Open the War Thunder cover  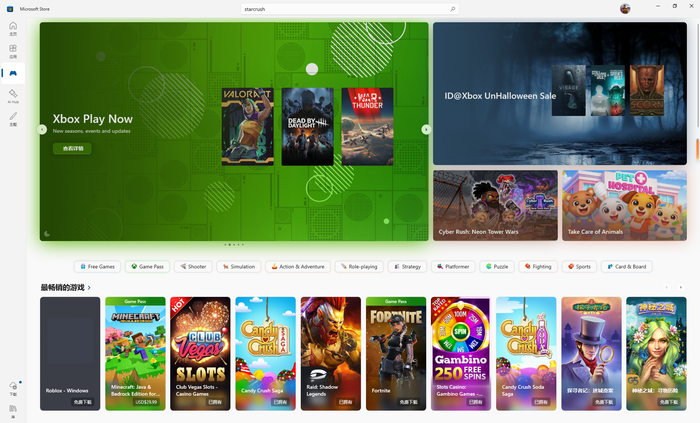(367, 127)
